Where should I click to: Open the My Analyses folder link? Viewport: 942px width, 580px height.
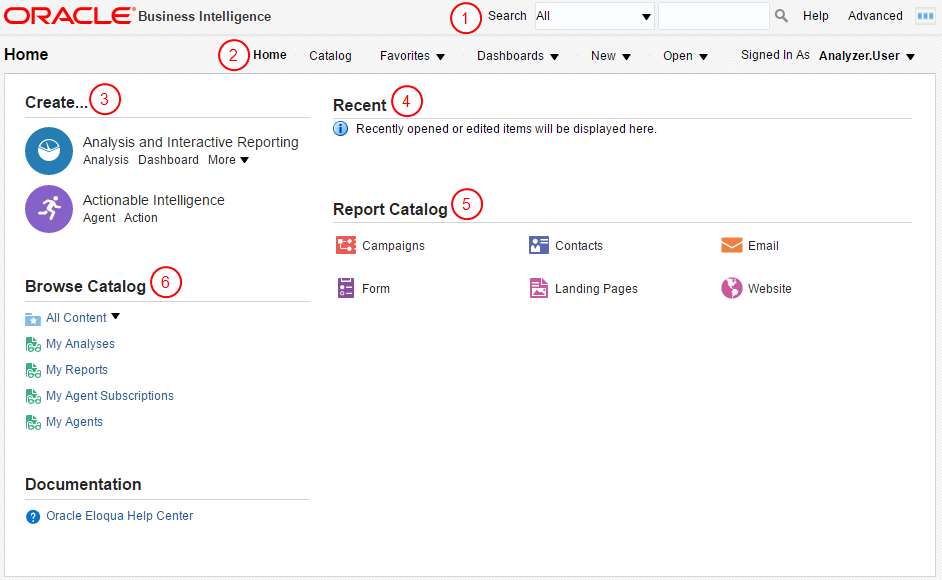pyautogui.click(x=80, y=344)
